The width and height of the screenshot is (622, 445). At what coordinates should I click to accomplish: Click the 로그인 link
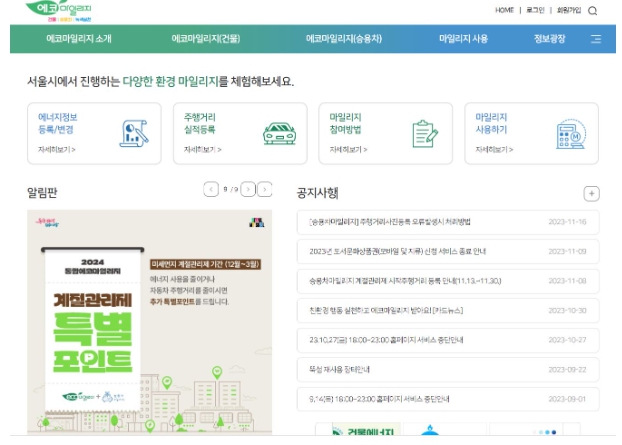click(x=535, y=10)
